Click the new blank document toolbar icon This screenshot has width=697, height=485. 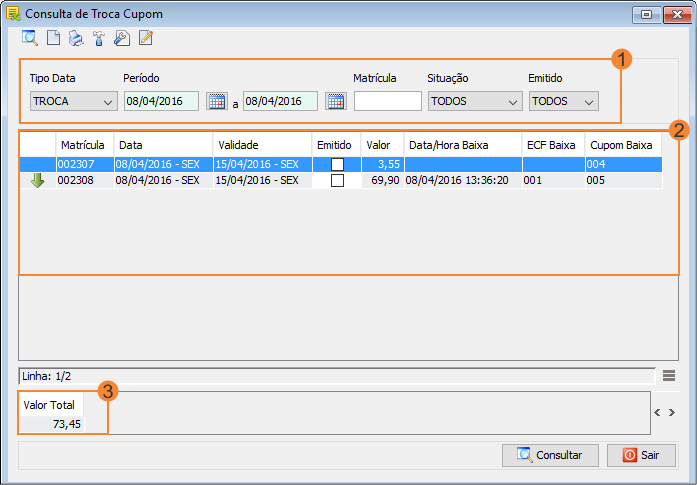(53, 38)
